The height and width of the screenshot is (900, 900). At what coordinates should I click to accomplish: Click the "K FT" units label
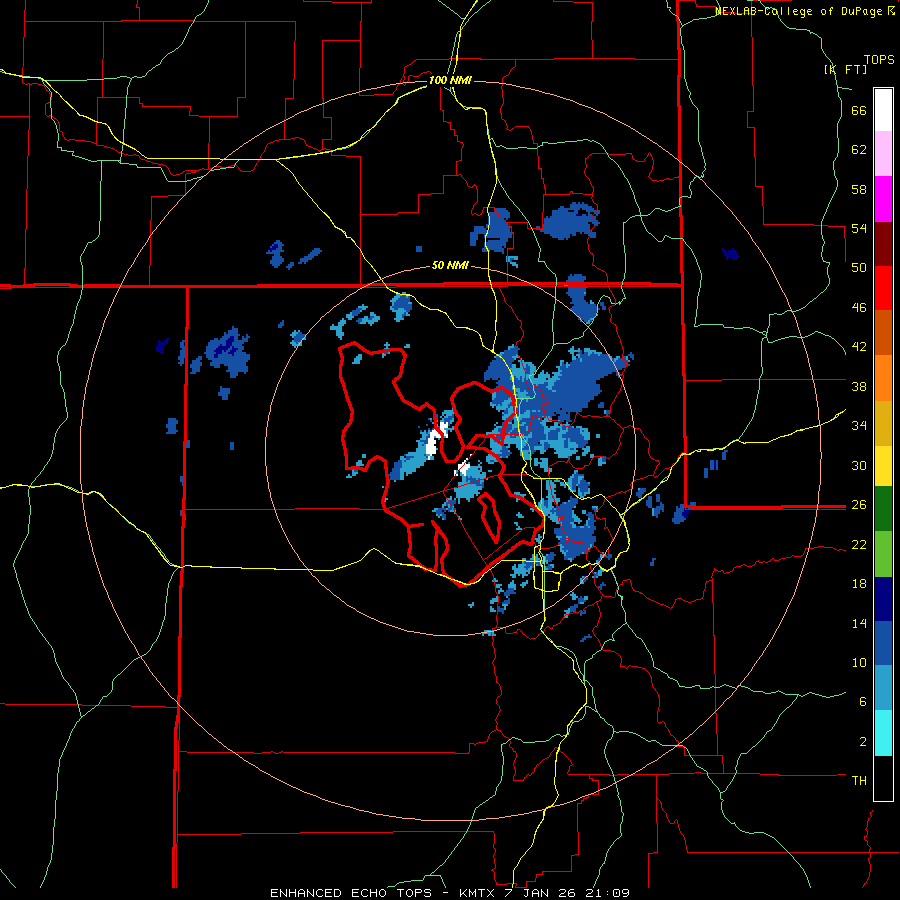coord(845,69)
